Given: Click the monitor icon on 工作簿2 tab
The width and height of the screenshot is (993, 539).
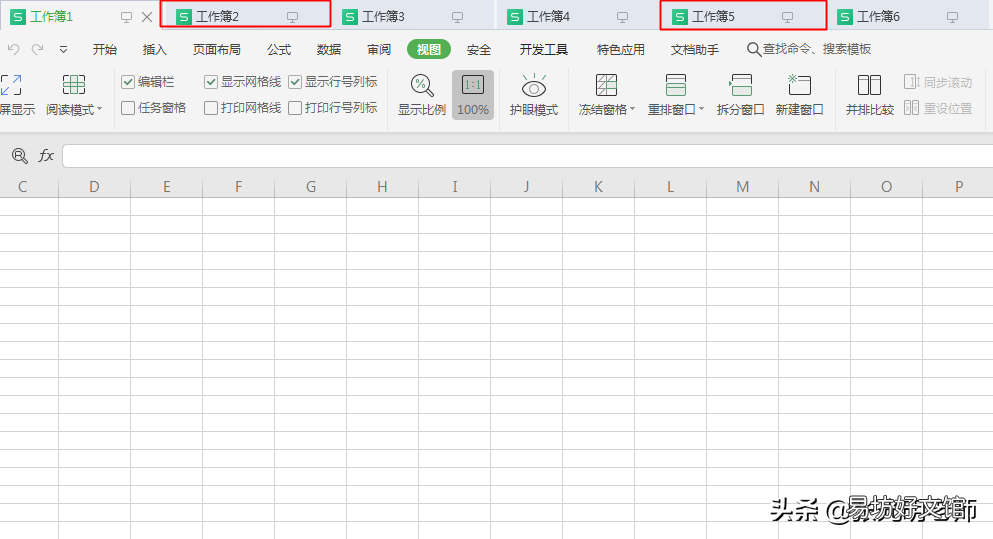Looking at the screenshot, I should [x=292, y=17].
